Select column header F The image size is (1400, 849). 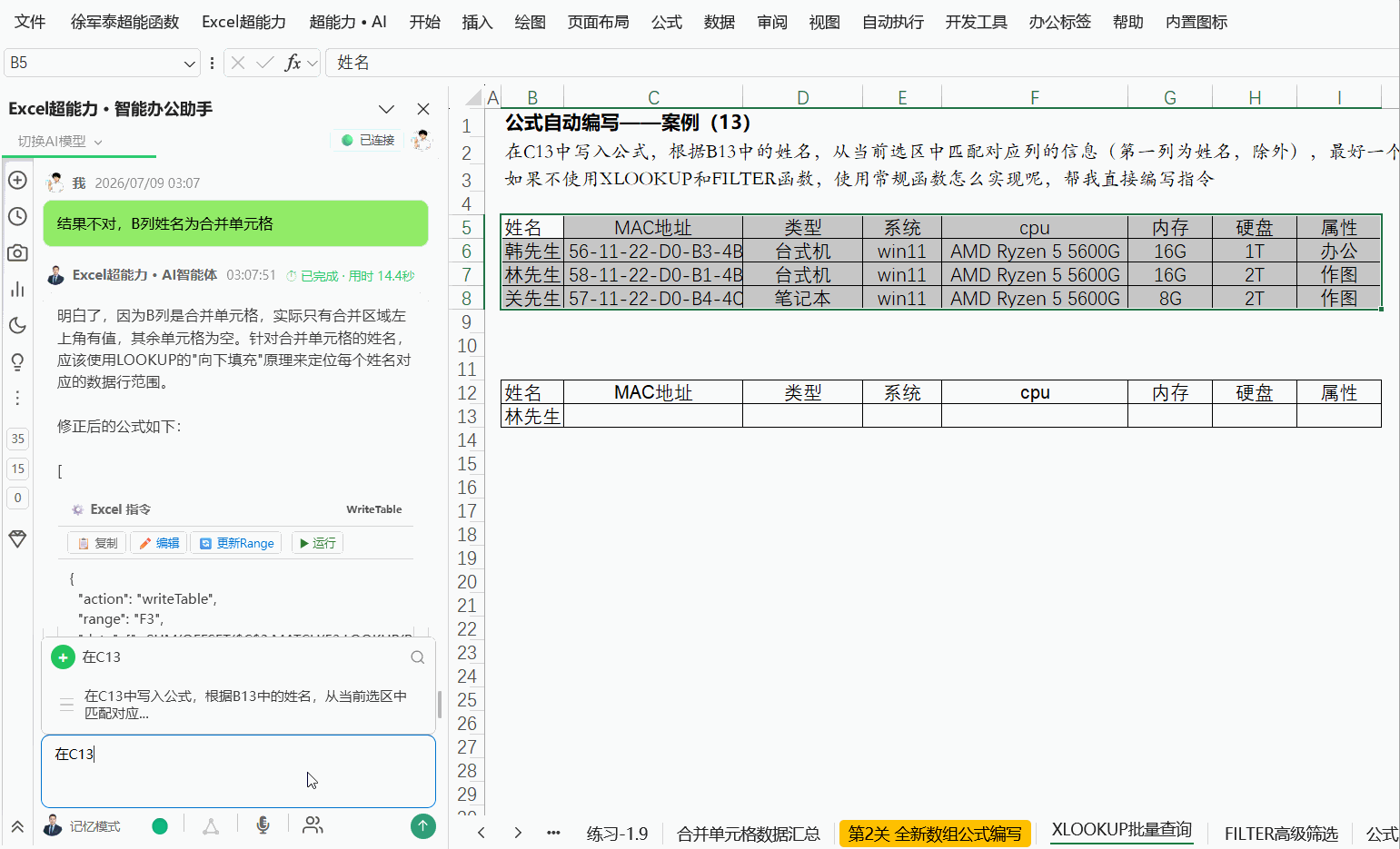pos(1034,97)
